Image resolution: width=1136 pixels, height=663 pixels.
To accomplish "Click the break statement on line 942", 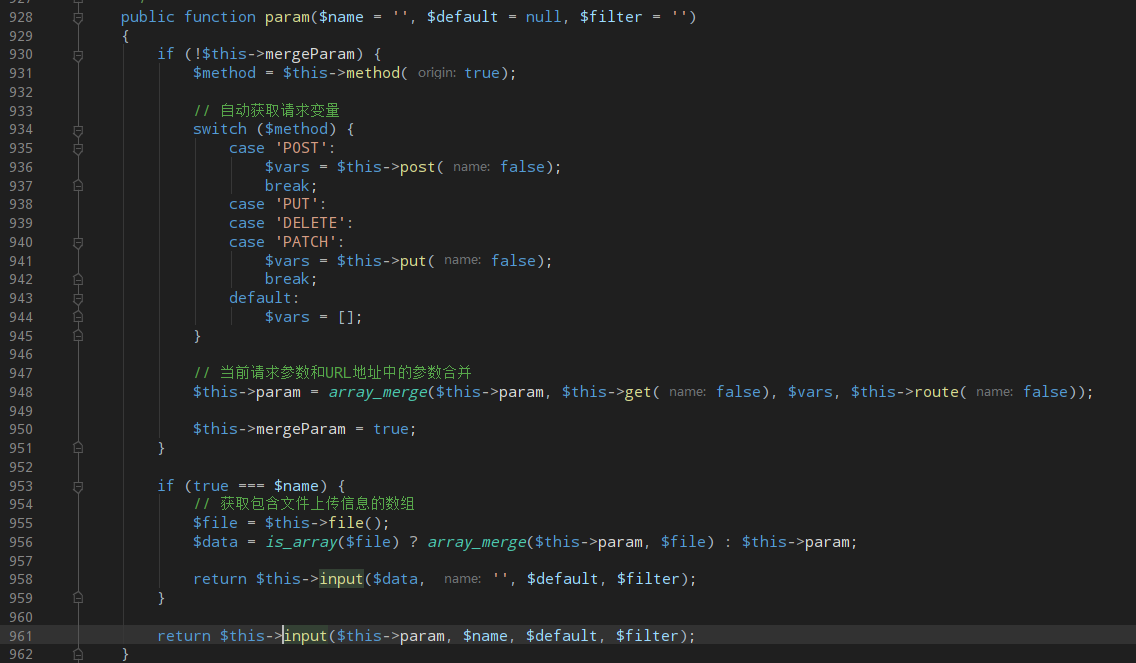I will tap(287, 279).
